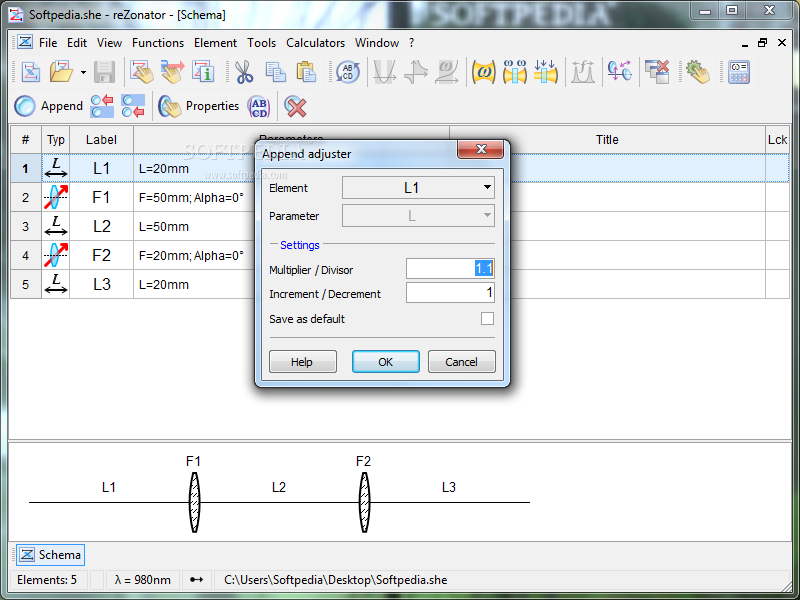This screenshot has width=800, height=600.
Task: Click the grayed frequency peaks icon
Action: point(583,72)
